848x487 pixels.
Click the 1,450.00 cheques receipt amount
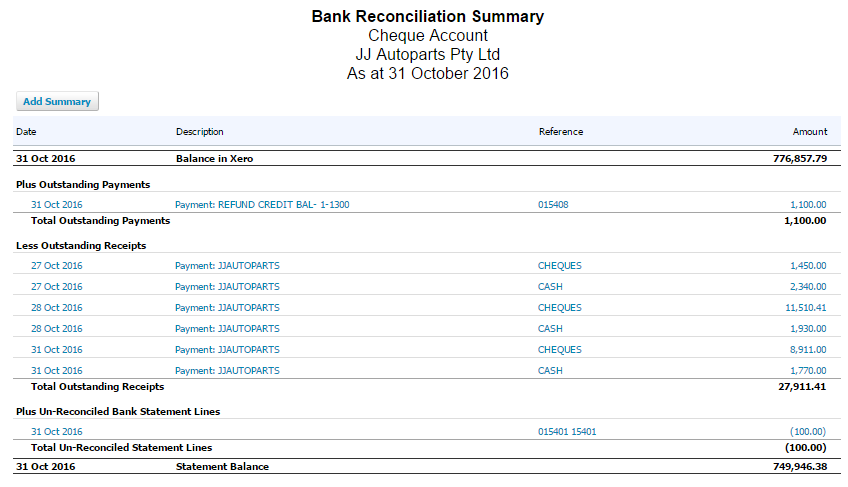click(808, 266)
